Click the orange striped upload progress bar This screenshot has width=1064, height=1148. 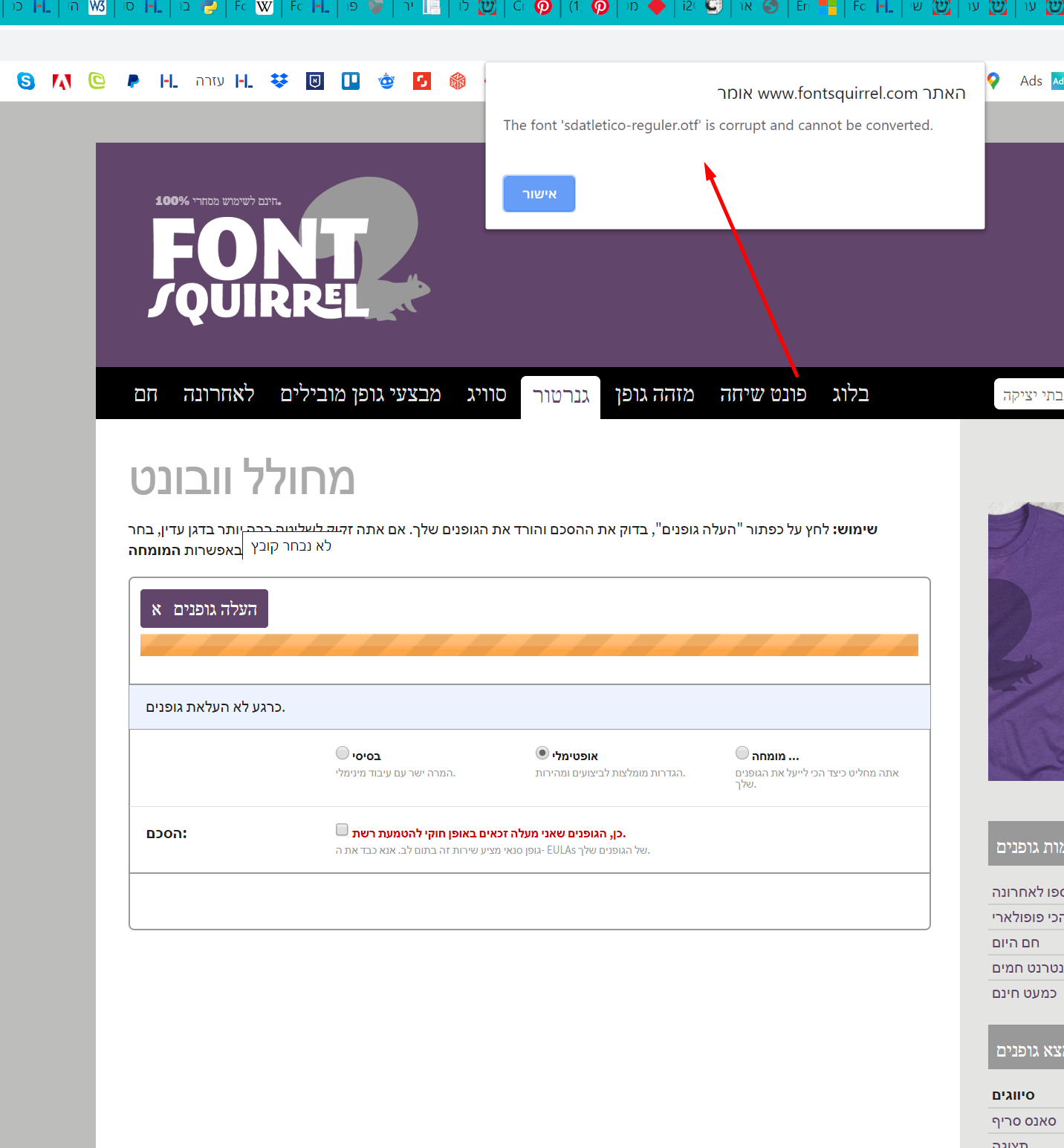point(529,645)
